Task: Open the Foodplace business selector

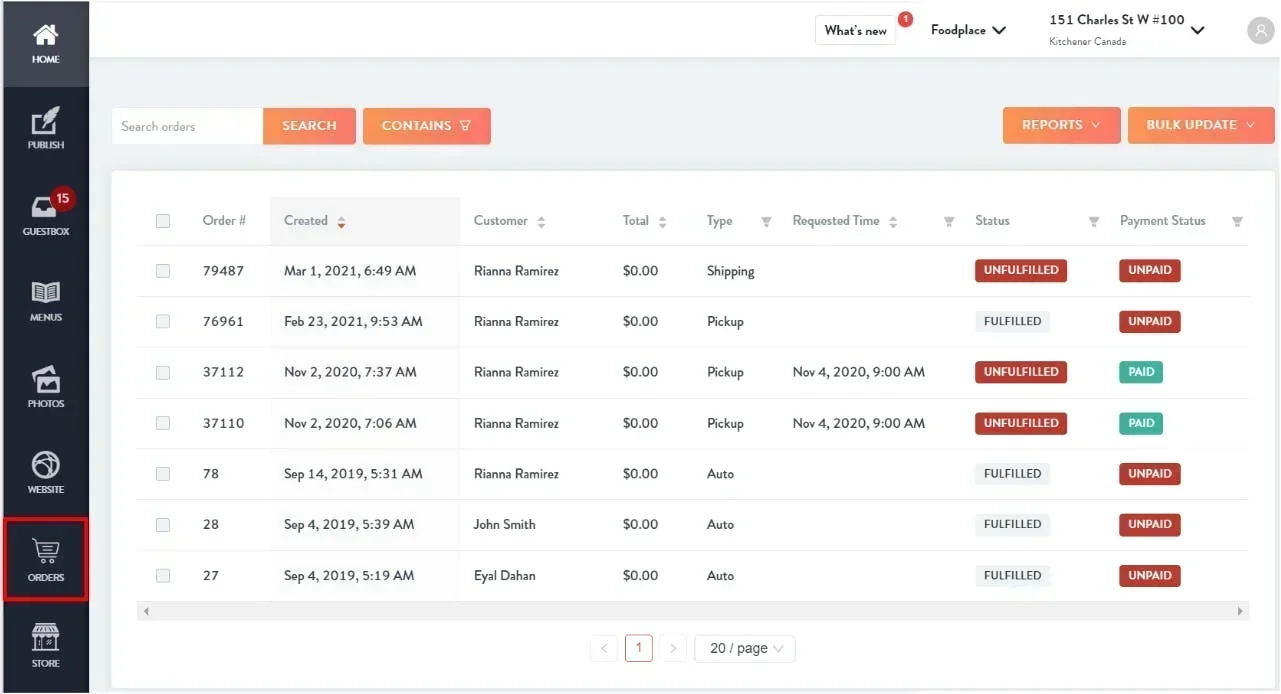Action: click(x=968, y=30)
